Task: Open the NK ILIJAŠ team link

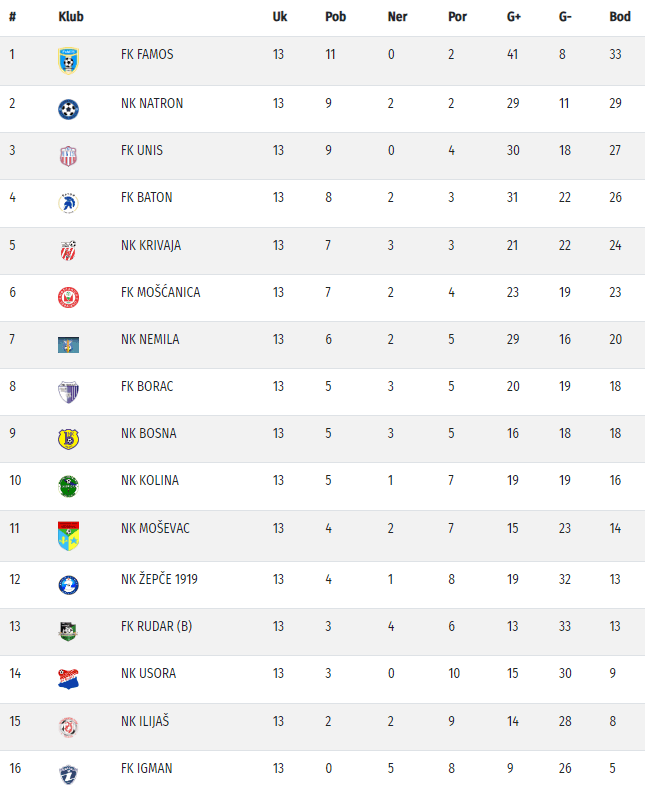Action: tap(145, 721)
